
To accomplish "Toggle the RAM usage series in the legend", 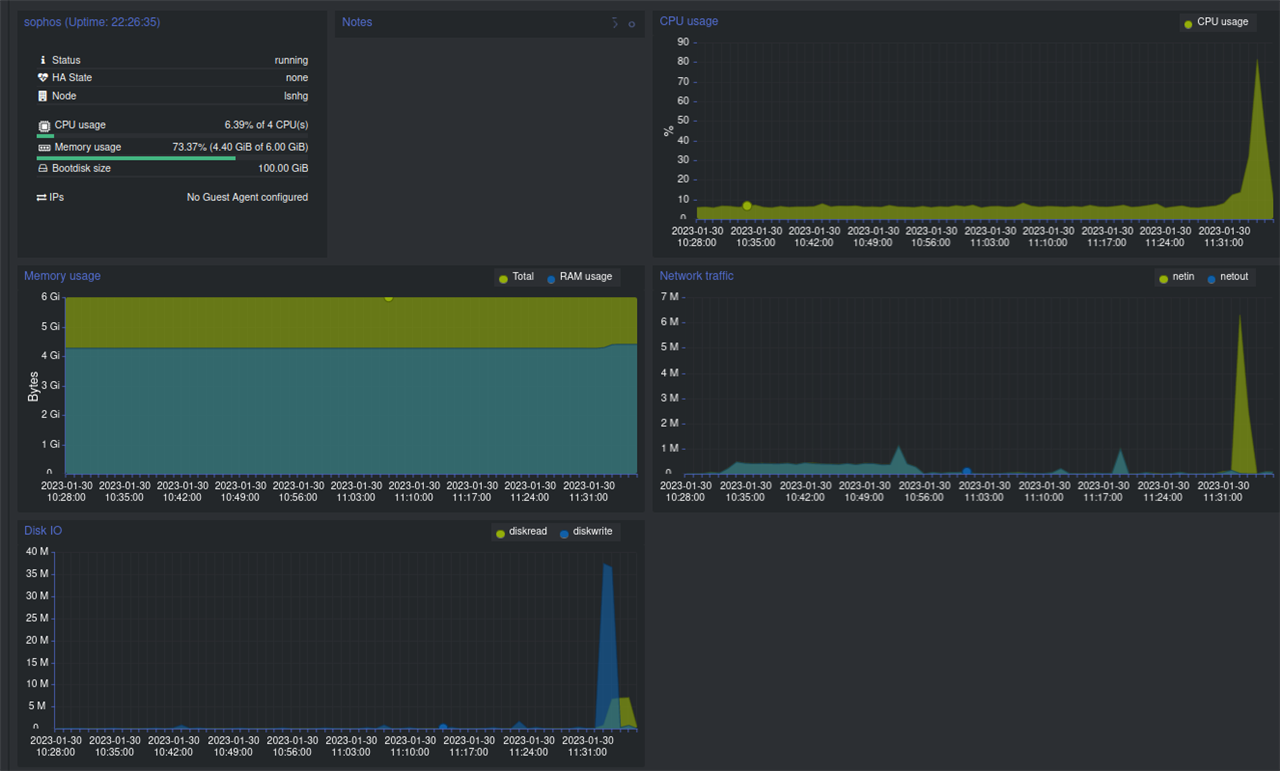I will click(579, 277).
